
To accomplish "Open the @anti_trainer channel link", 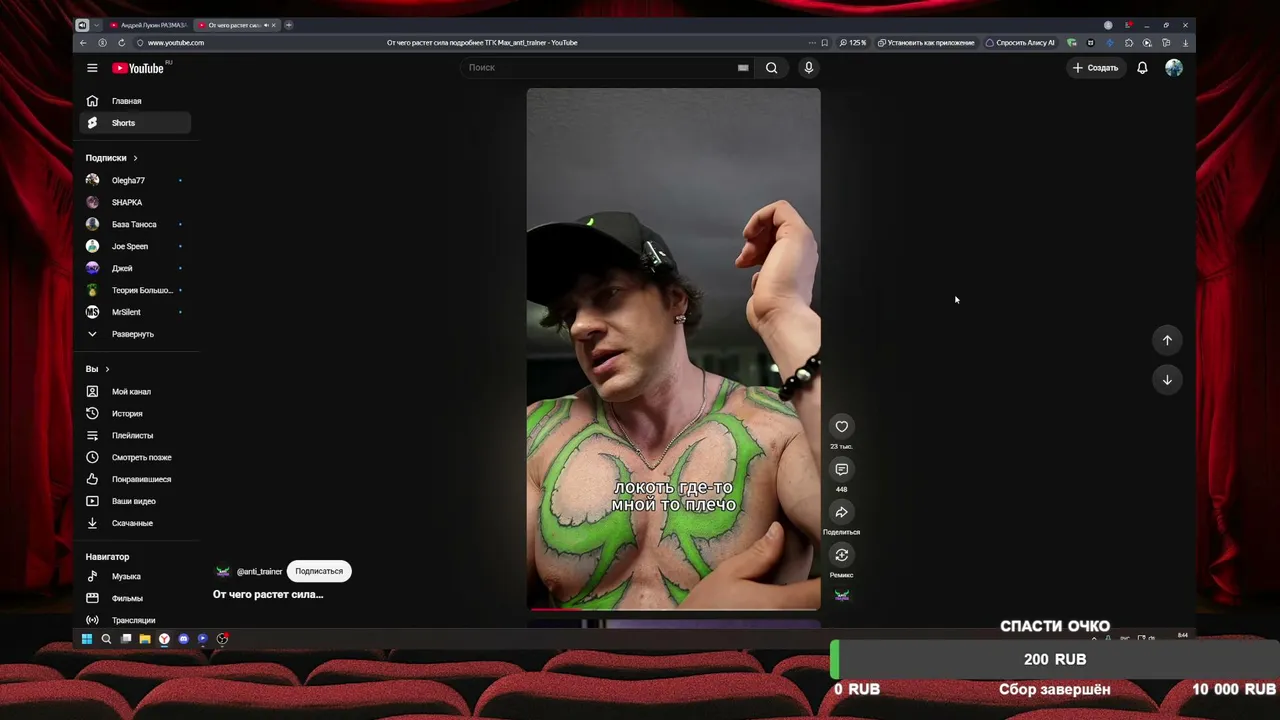I will (x=259, y=572).
